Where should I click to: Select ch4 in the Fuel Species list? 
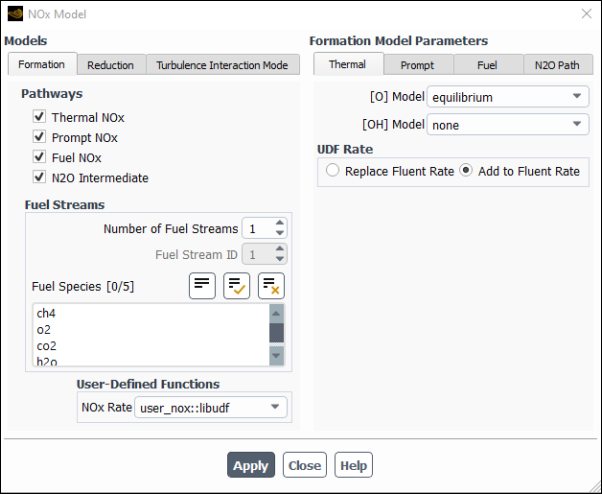[x=152, y=313]
